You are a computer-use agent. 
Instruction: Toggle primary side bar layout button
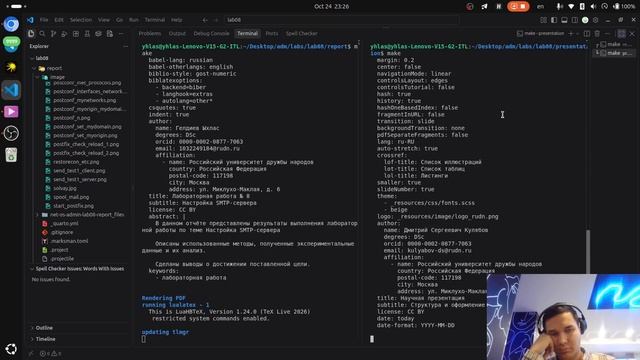pos(554,20)
